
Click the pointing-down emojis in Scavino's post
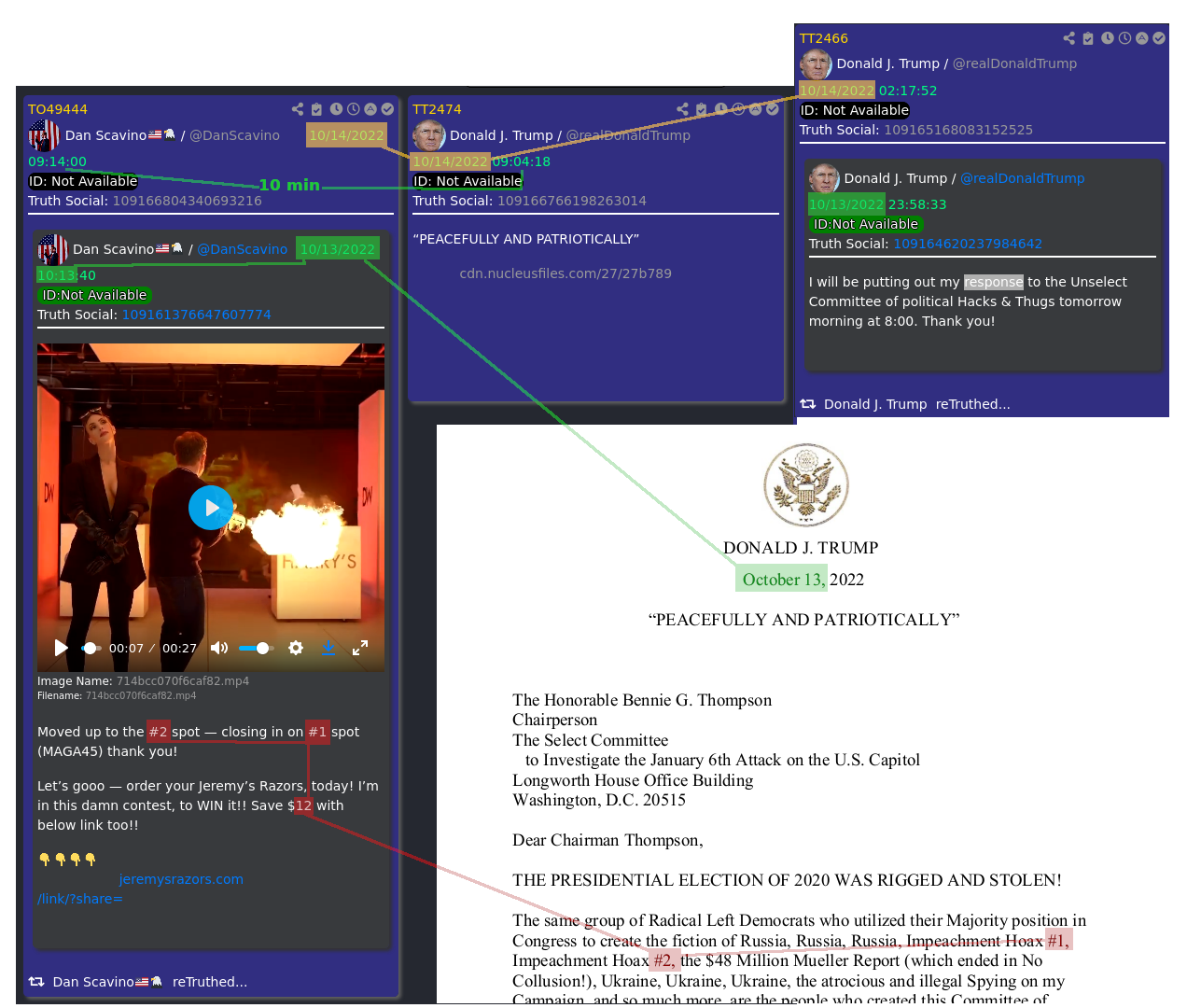tap(67, 860)
